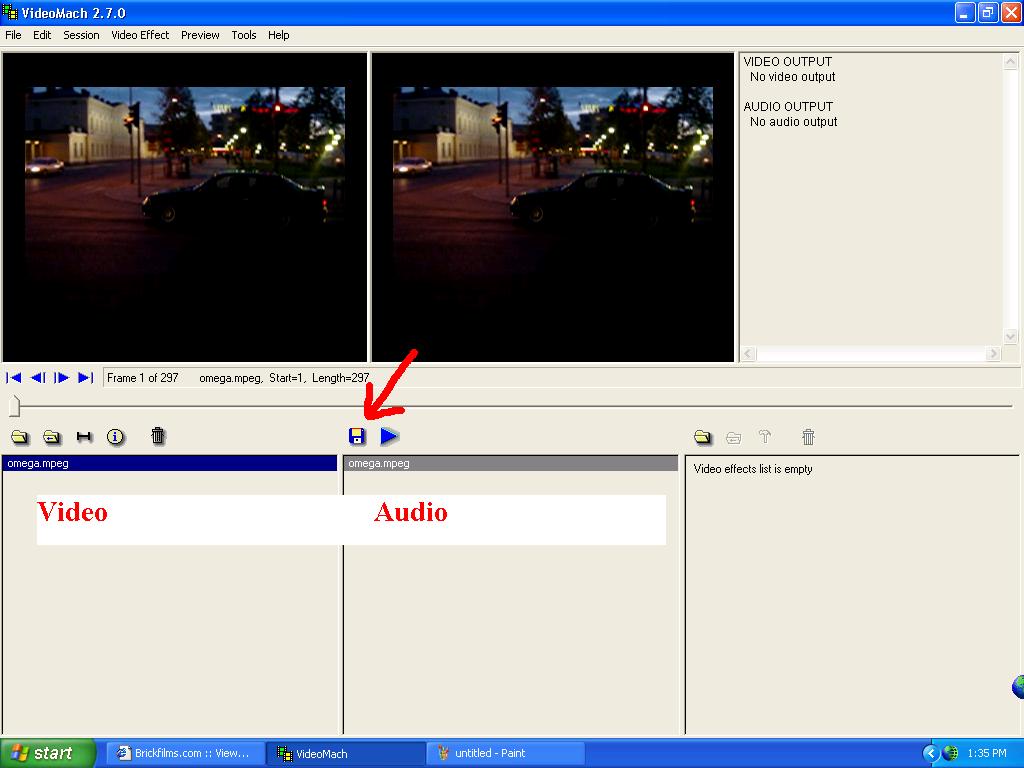
Task: Click the globe network icon in system tray
Action: pyautogui.click(x=952, y=753)
